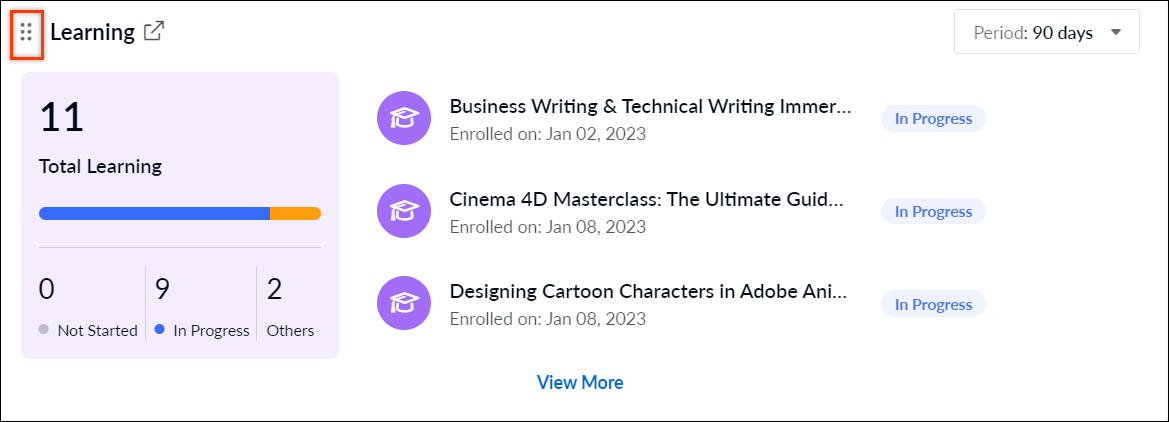Click the gray Not Started legend dot
1169x422 pixels.
tap(44, 330)
